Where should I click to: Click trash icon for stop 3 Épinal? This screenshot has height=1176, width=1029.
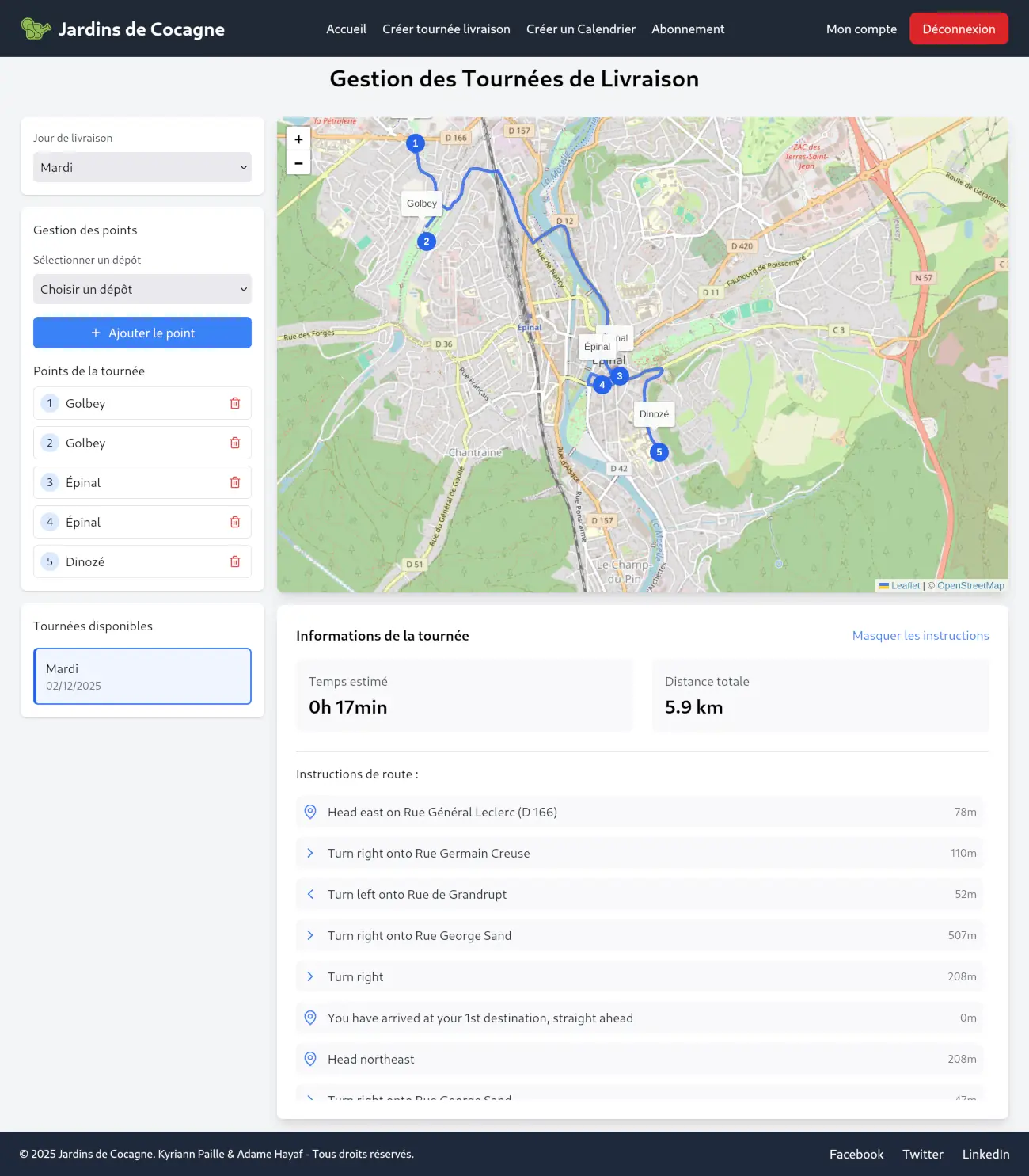(235, 482)
